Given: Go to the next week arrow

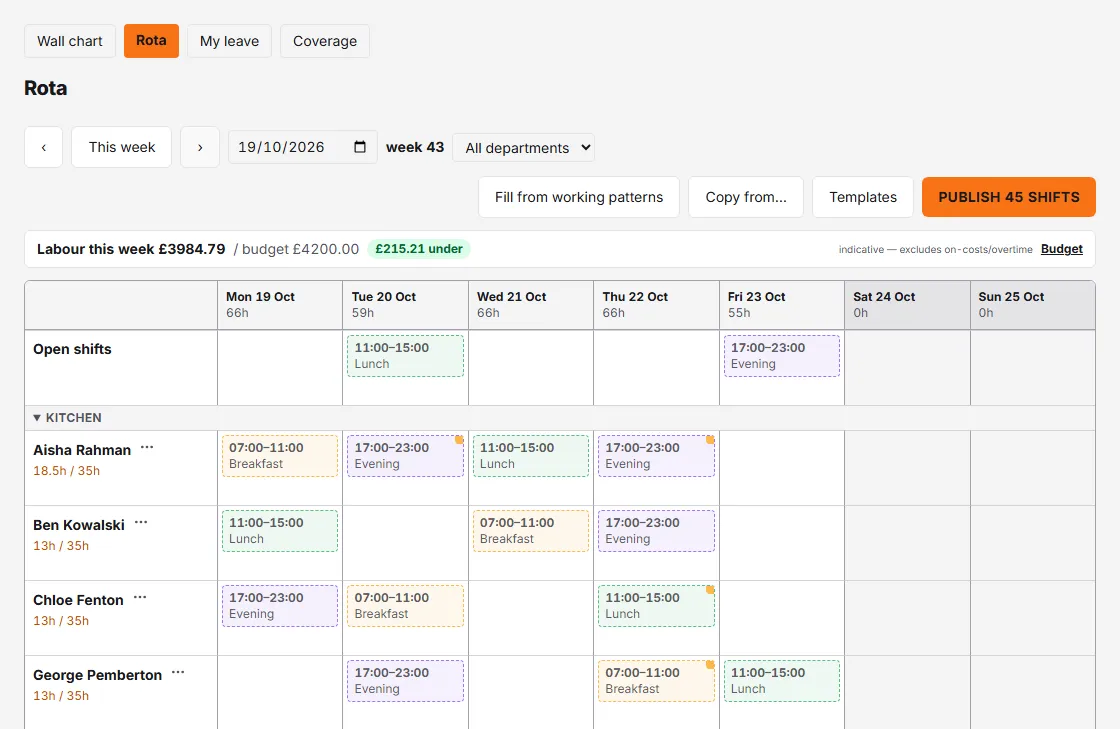Looking at the screenshot, I should click(200, 147).
